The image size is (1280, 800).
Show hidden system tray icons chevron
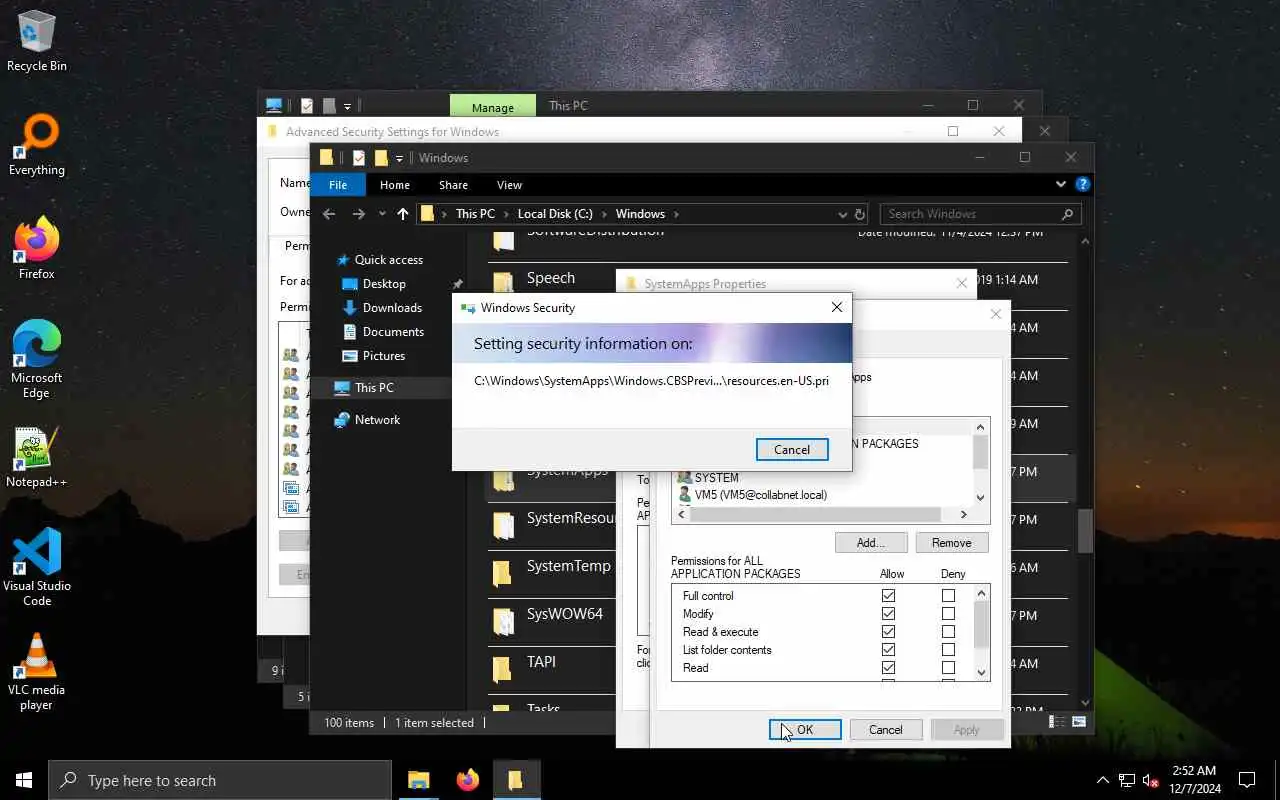[x=1103, y=780]
